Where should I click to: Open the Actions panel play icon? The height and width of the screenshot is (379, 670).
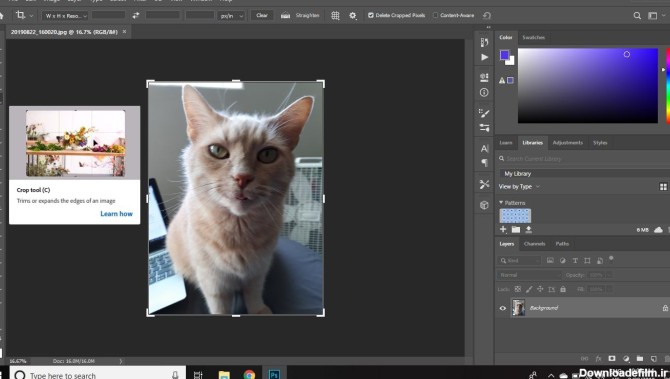click(484, 57)
